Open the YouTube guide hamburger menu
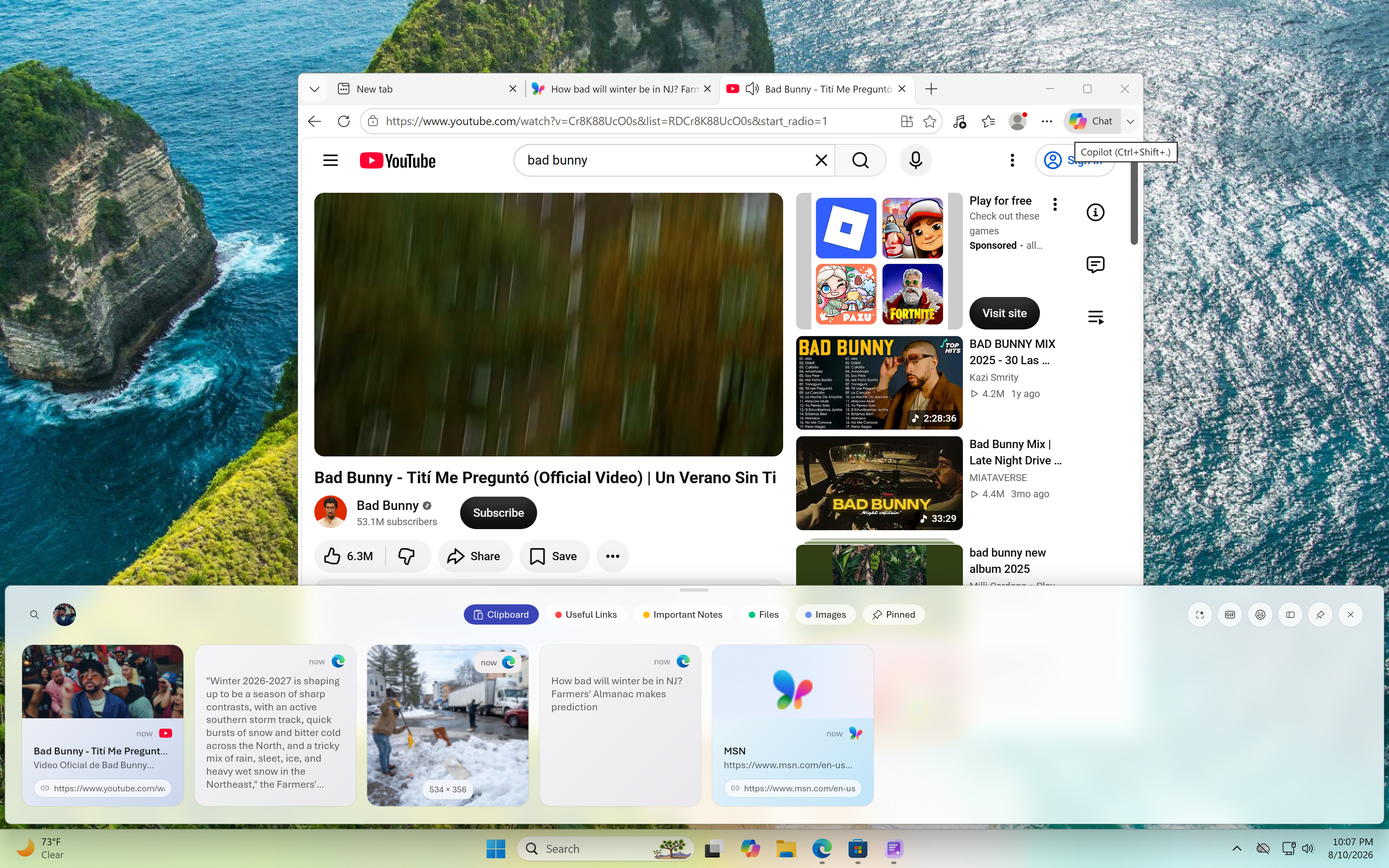This screenshot has width=1389, height=868. [331, 160]
